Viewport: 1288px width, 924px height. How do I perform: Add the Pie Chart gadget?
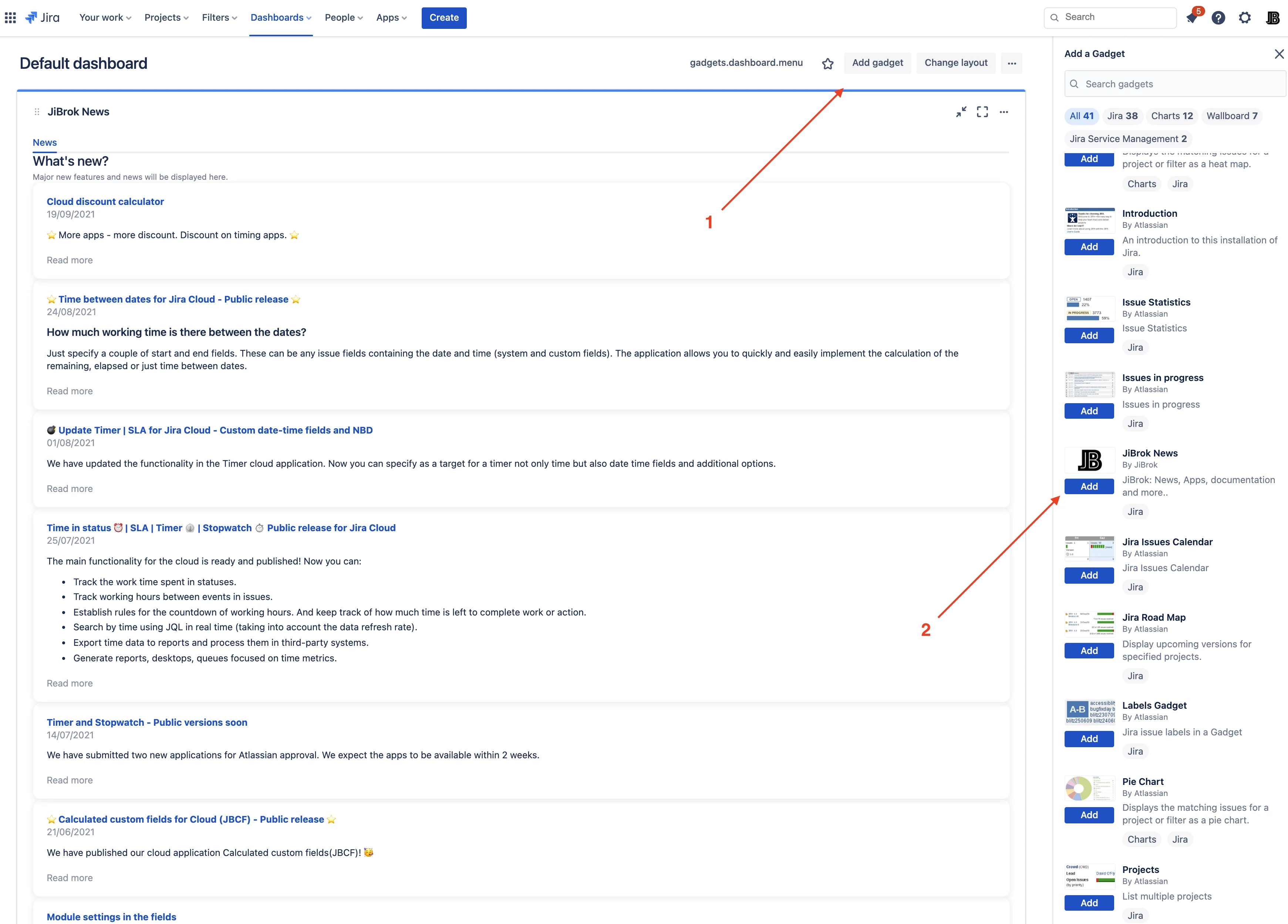click(x=1089, y=815)
